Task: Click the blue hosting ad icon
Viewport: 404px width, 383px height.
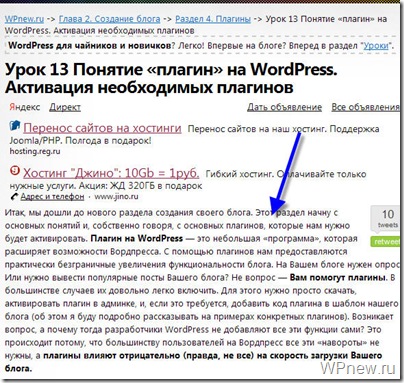Action: pyautogui.click(x=15, y=126)
